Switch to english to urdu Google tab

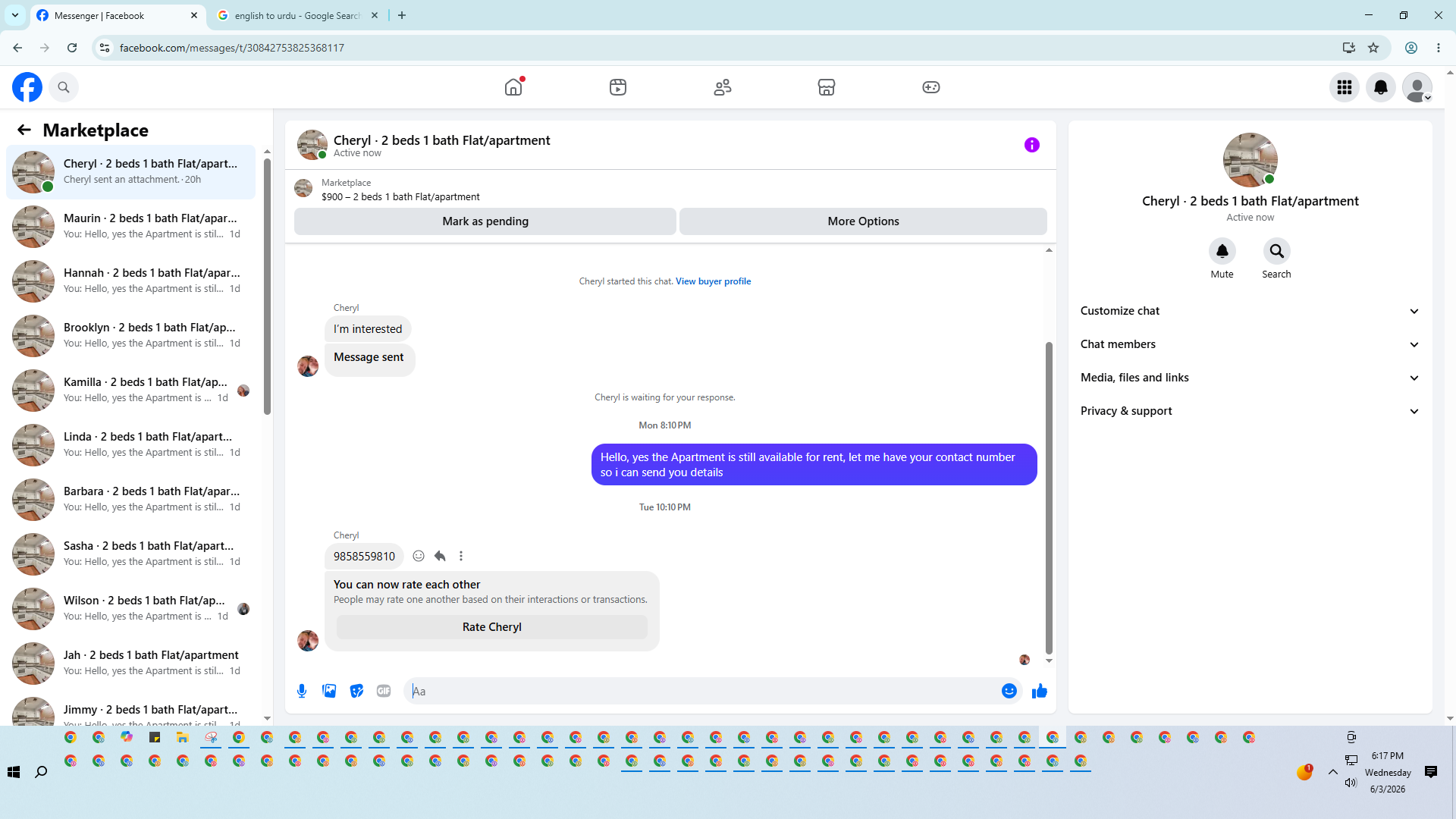298,15
